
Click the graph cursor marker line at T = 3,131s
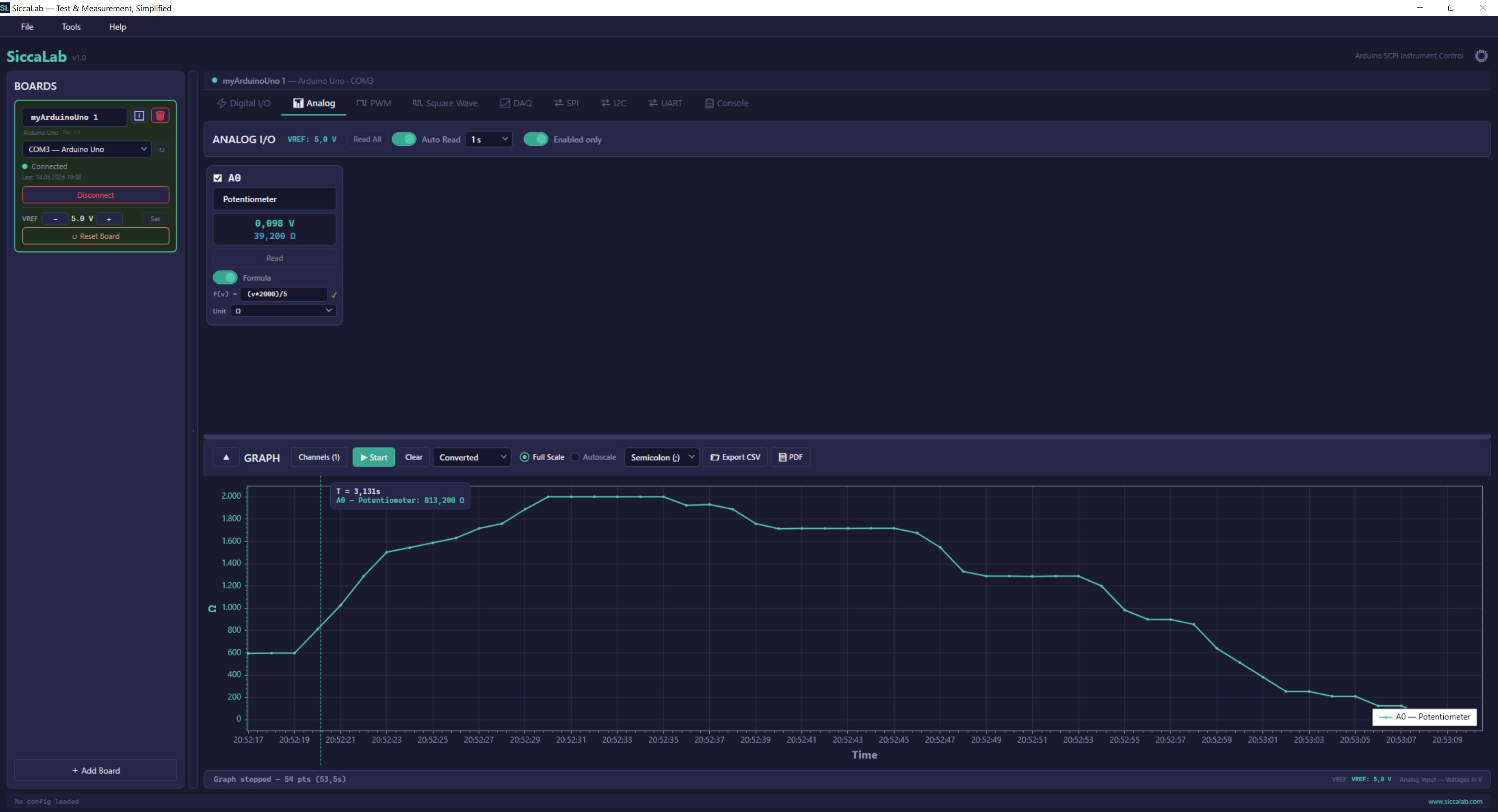[x=320, y=620]
